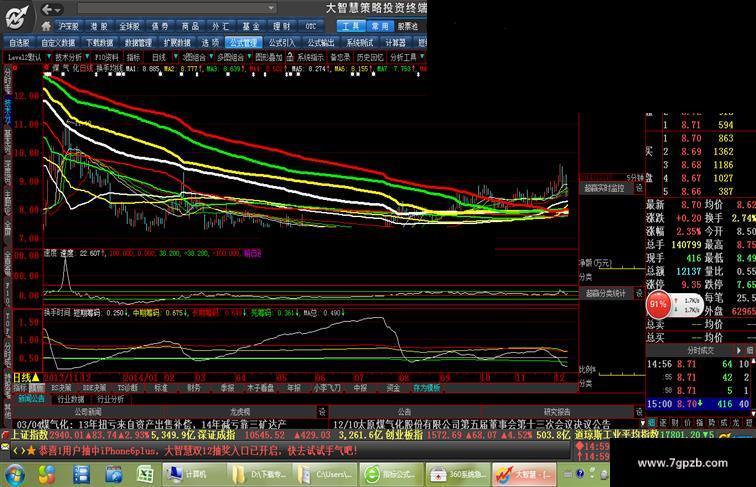Expand the 技术分析 dropdown
Viewport: 756px width, 487px height.
87,57
